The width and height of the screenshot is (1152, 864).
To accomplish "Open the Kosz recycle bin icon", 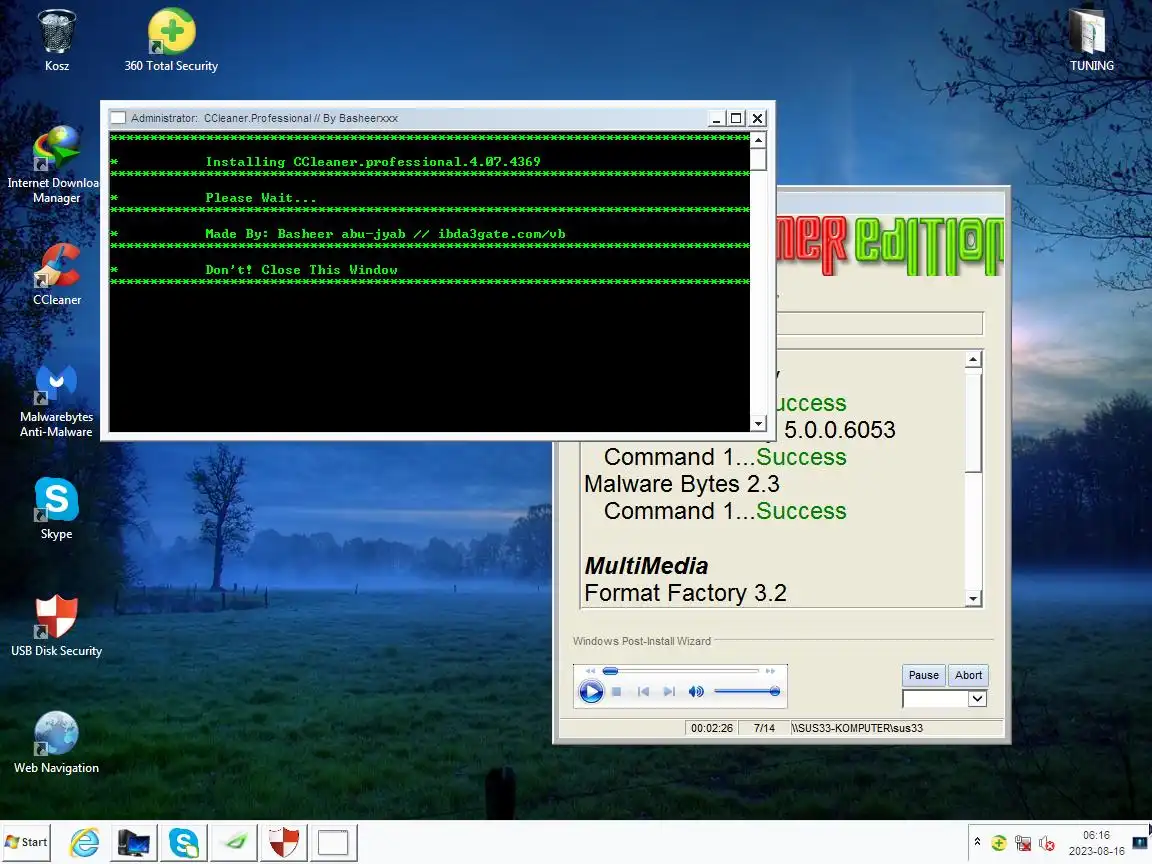I will tap(57, 40).
